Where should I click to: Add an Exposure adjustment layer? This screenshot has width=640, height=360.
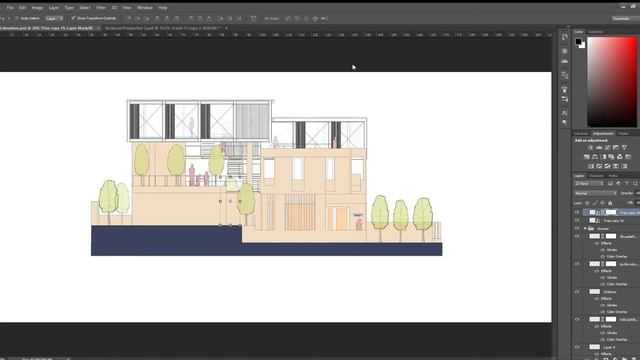616,147
